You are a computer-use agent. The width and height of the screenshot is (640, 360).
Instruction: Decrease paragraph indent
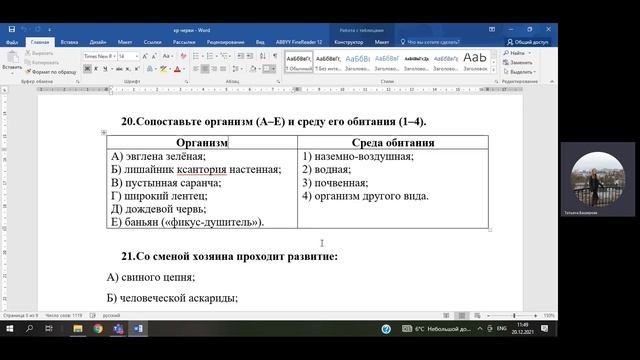[241, 56]
